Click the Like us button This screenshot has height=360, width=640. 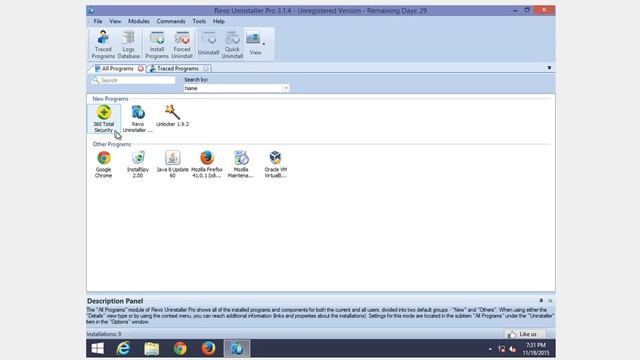(x=524, y=334)
